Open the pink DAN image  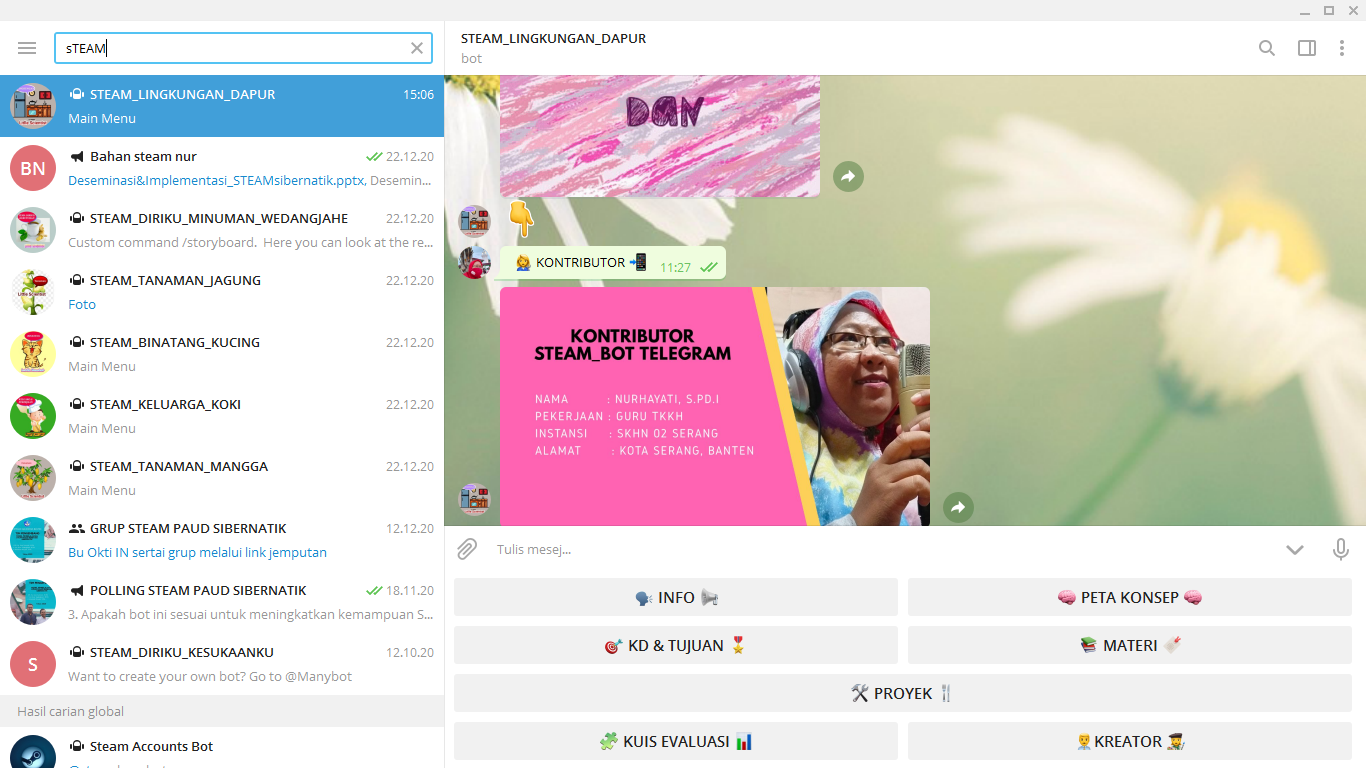660,136
